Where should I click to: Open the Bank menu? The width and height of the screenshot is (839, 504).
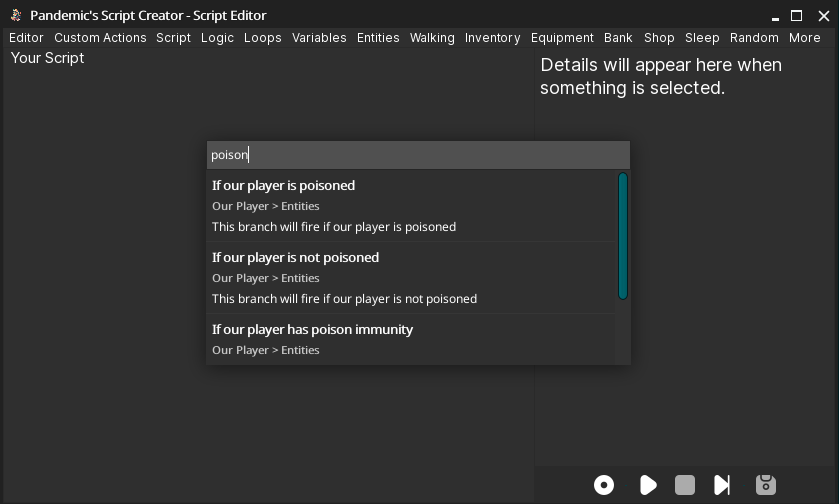(618, 38)
